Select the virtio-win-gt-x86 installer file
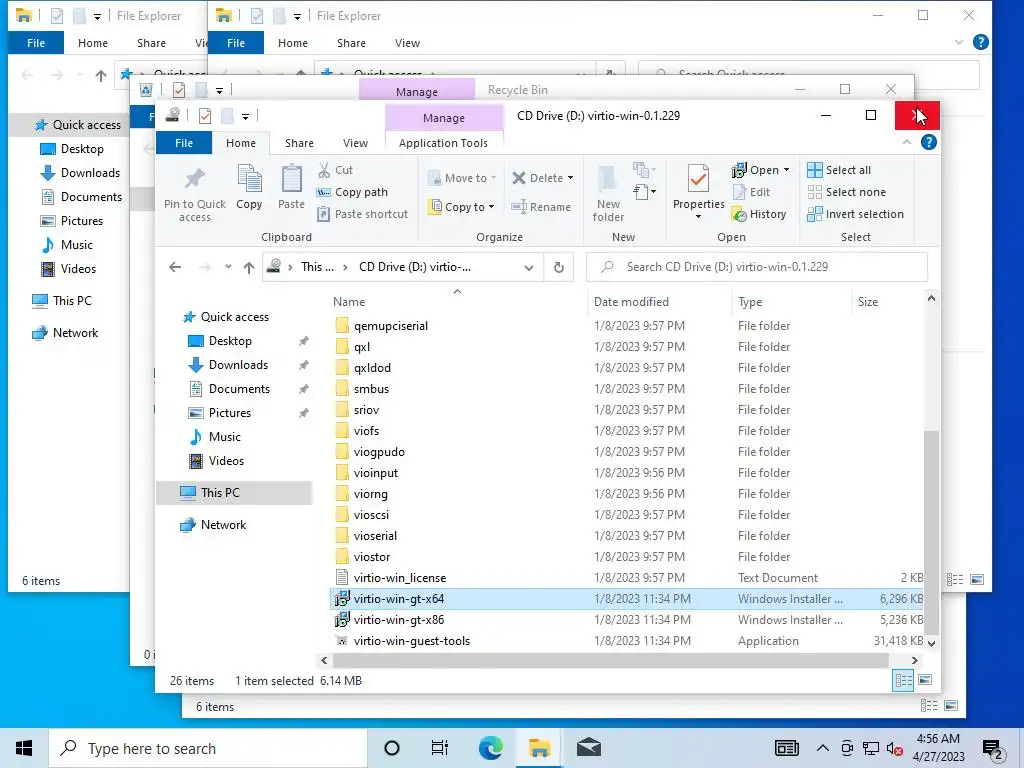The width and height of the screenshot is (1024, 768). 398,620
